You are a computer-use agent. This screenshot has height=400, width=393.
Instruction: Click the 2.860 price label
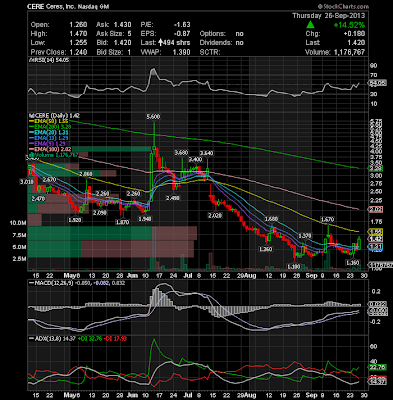86,174
